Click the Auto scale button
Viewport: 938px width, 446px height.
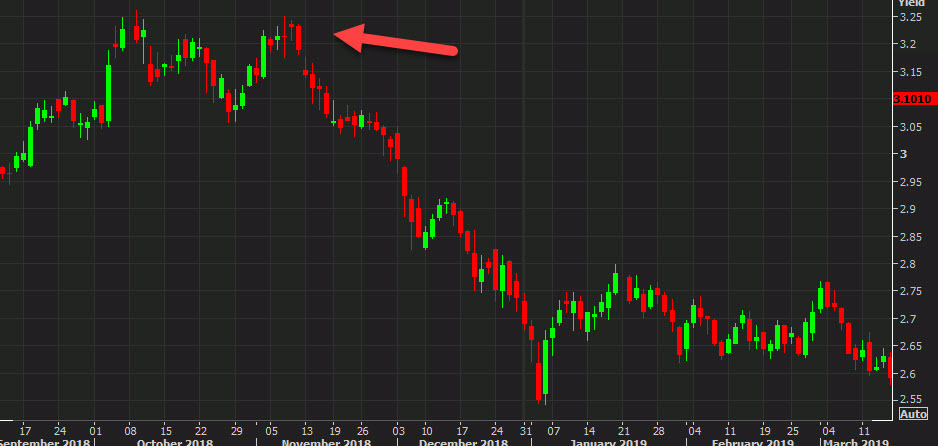pyautogui.click(x=913, y=414)
